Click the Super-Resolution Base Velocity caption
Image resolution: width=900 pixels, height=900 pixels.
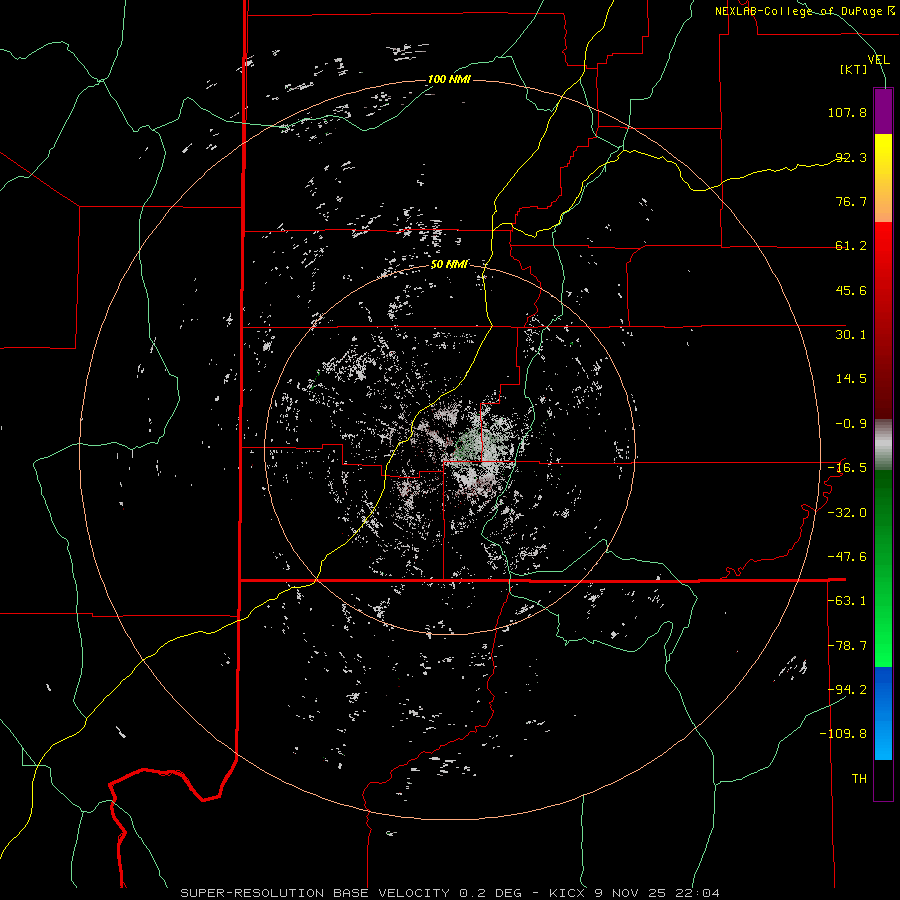pos(449,893)
